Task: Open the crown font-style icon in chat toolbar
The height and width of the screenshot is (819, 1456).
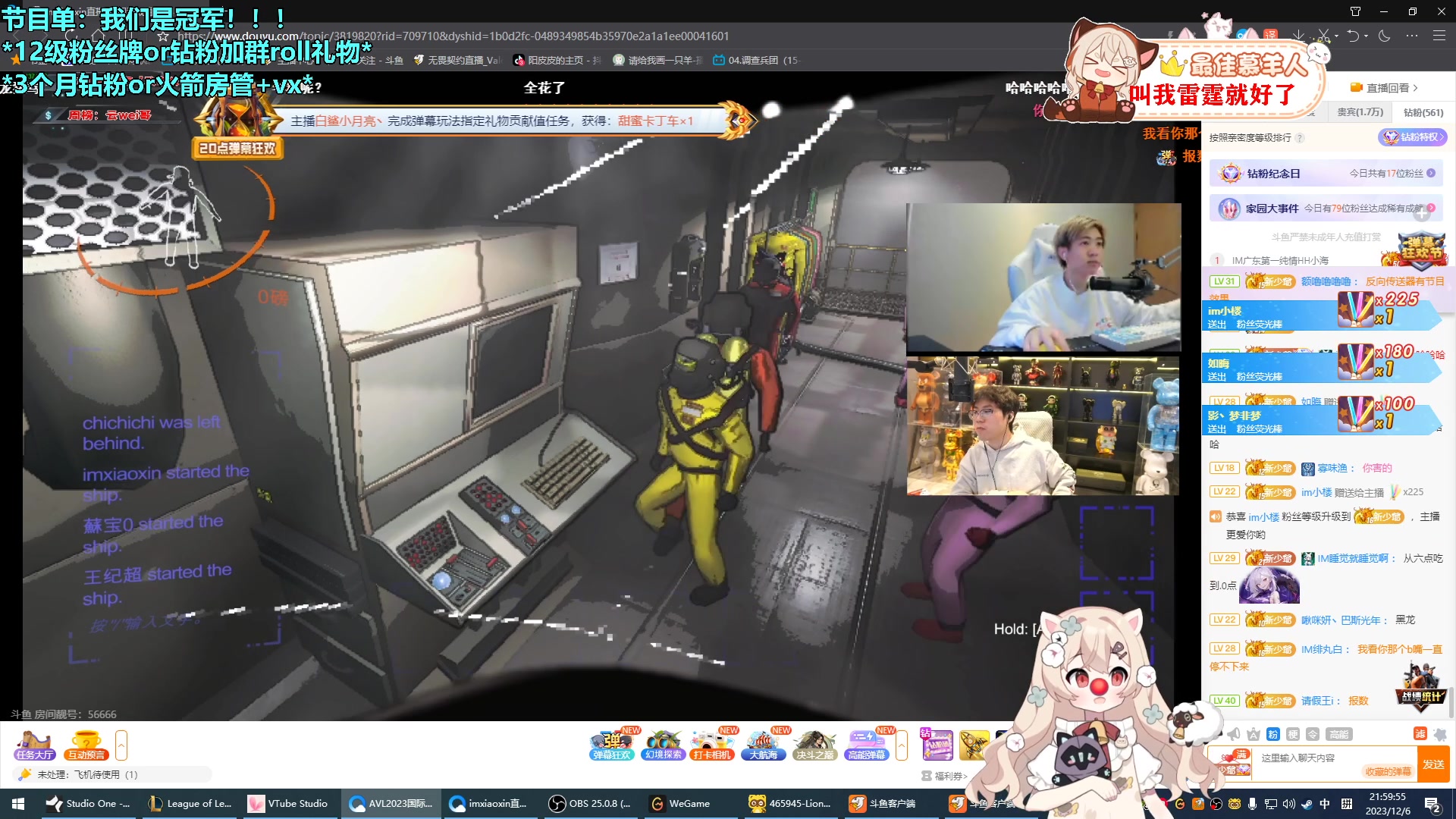Action: tap(1254, 733)
